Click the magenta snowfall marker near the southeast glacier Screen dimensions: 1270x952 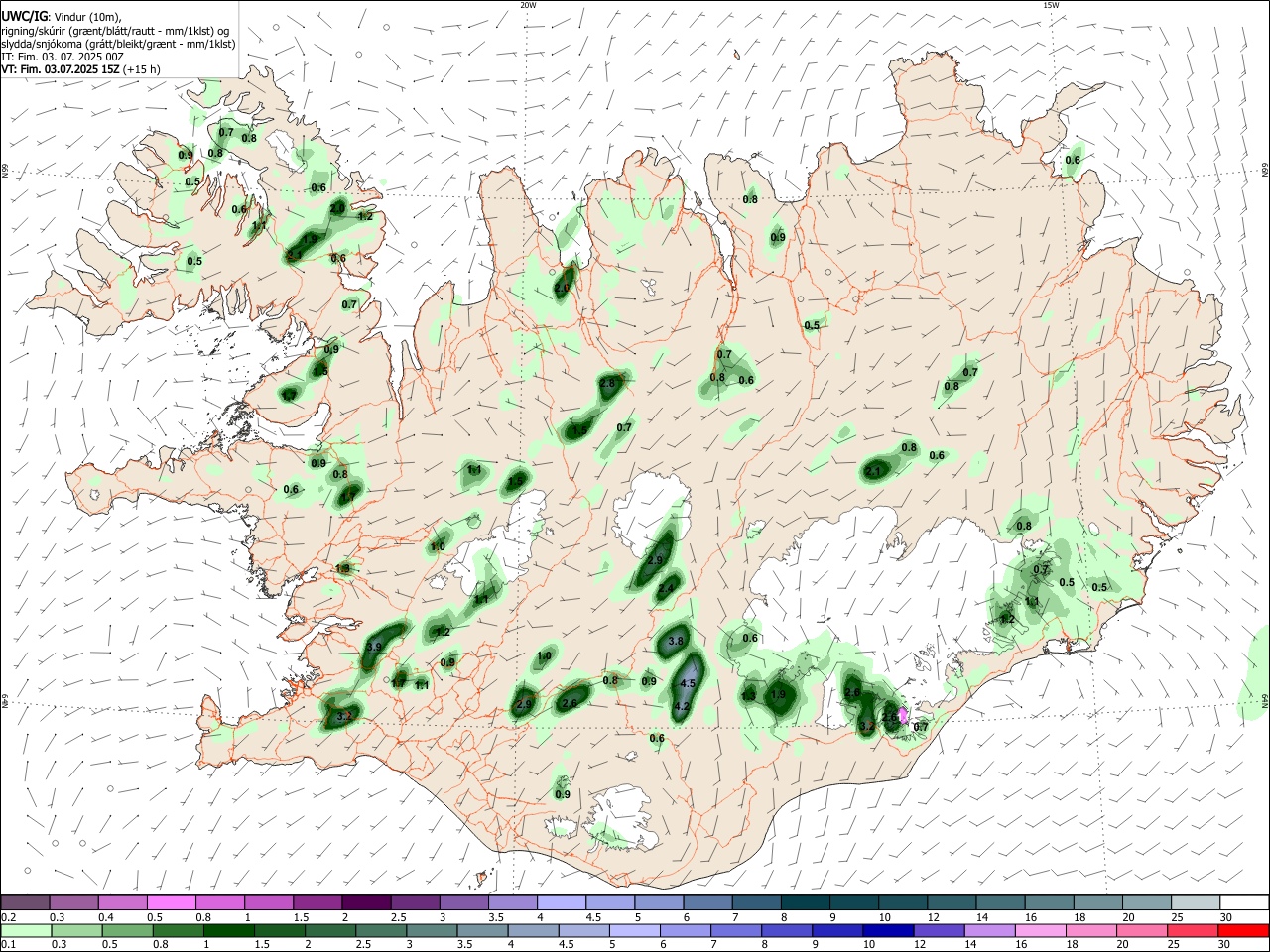pyautogui.click(x=903, y=713)
